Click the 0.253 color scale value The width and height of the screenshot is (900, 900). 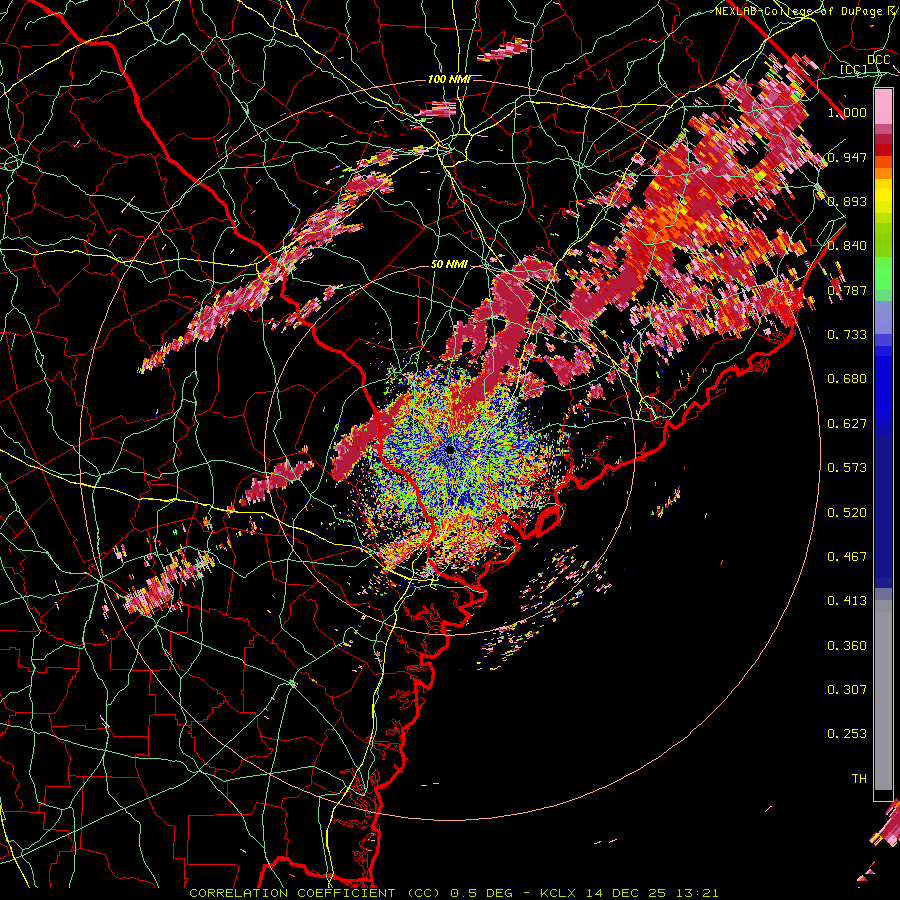click(x=847, y=734)
